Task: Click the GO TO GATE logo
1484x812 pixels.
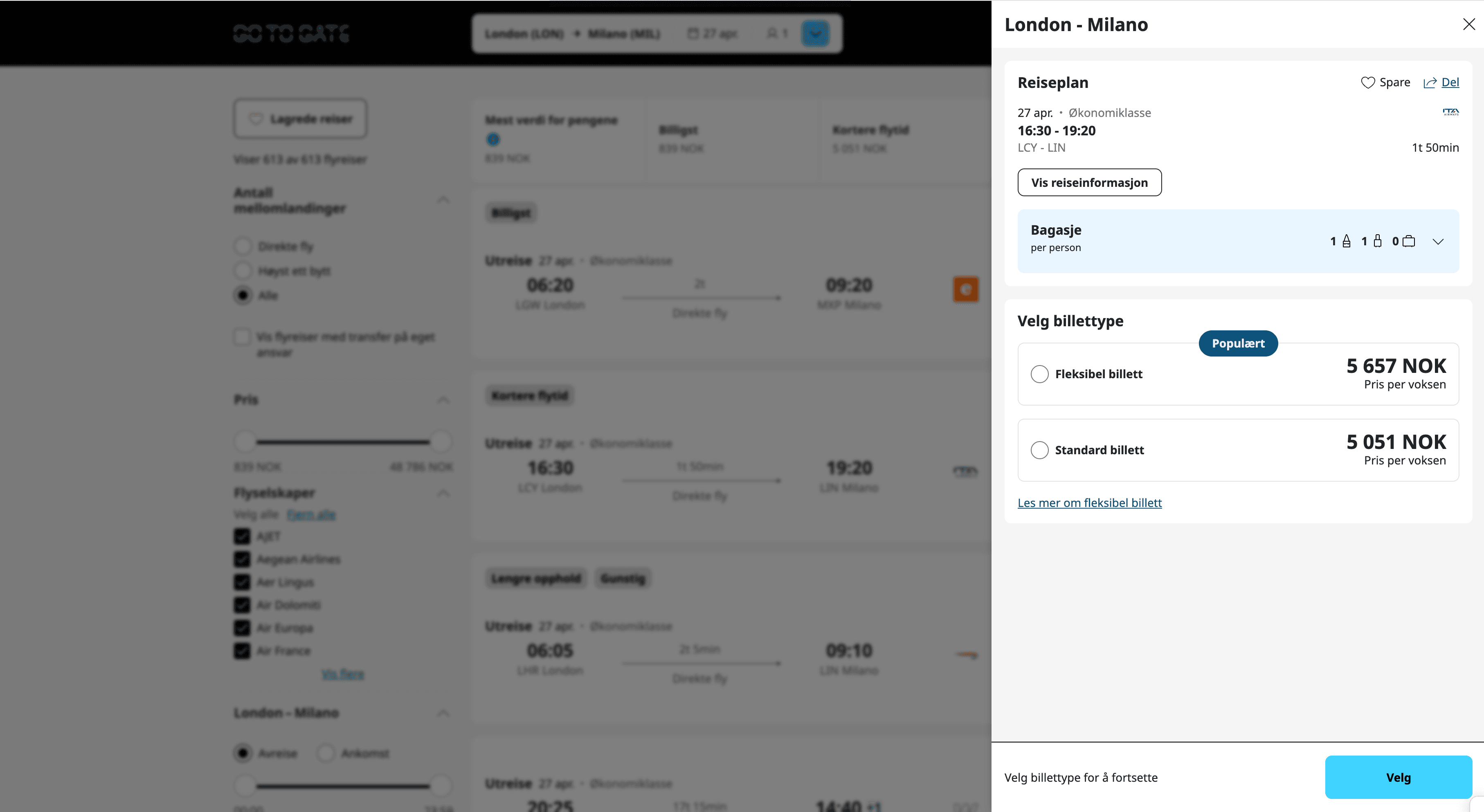Action: (291, 34)
